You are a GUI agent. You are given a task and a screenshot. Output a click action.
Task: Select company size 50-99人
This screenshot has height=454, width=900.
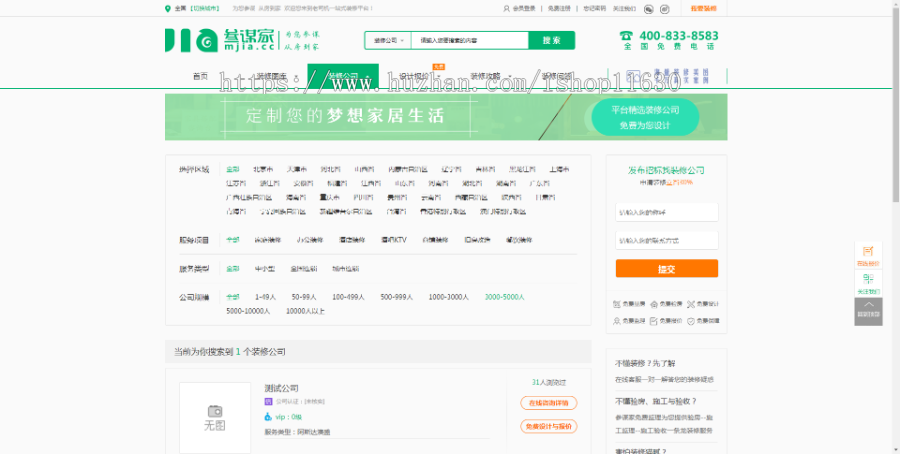pyautogui.click(x=304, y=297)
